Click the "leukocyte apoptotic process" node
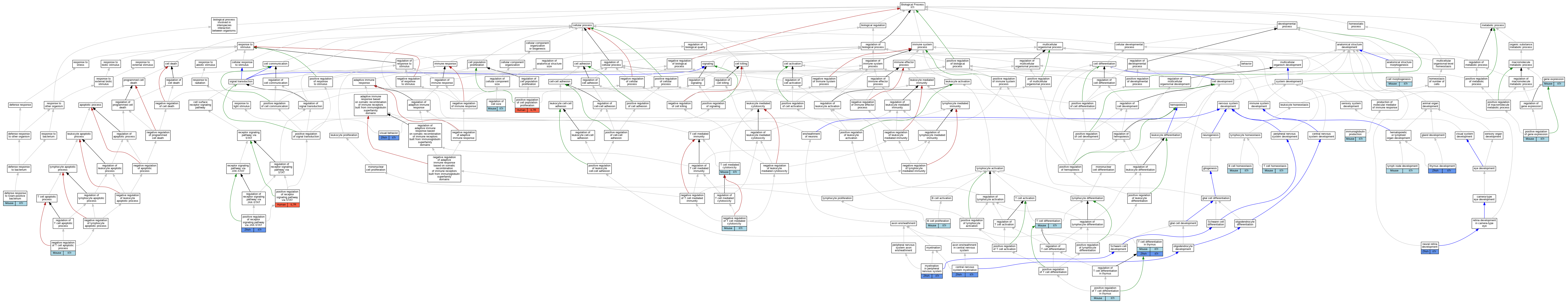1568x303 pixels. point(79,135)
